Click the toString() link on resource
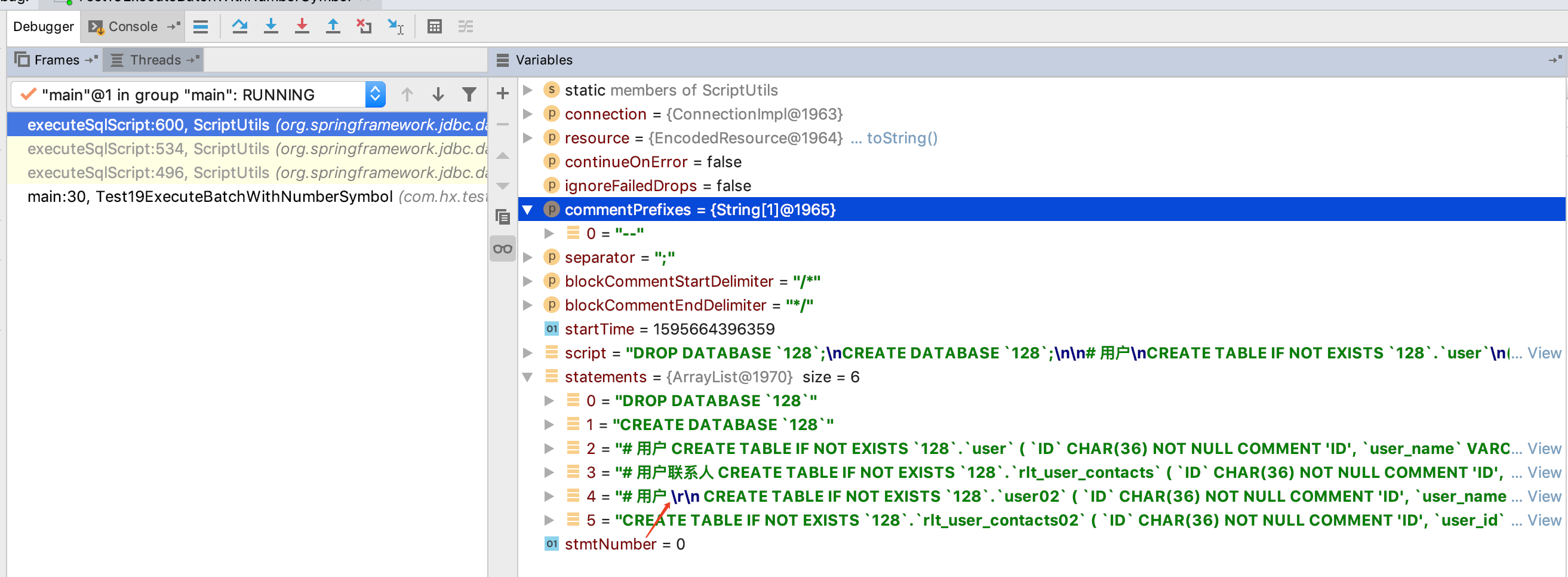 click(x=902, y=138)
